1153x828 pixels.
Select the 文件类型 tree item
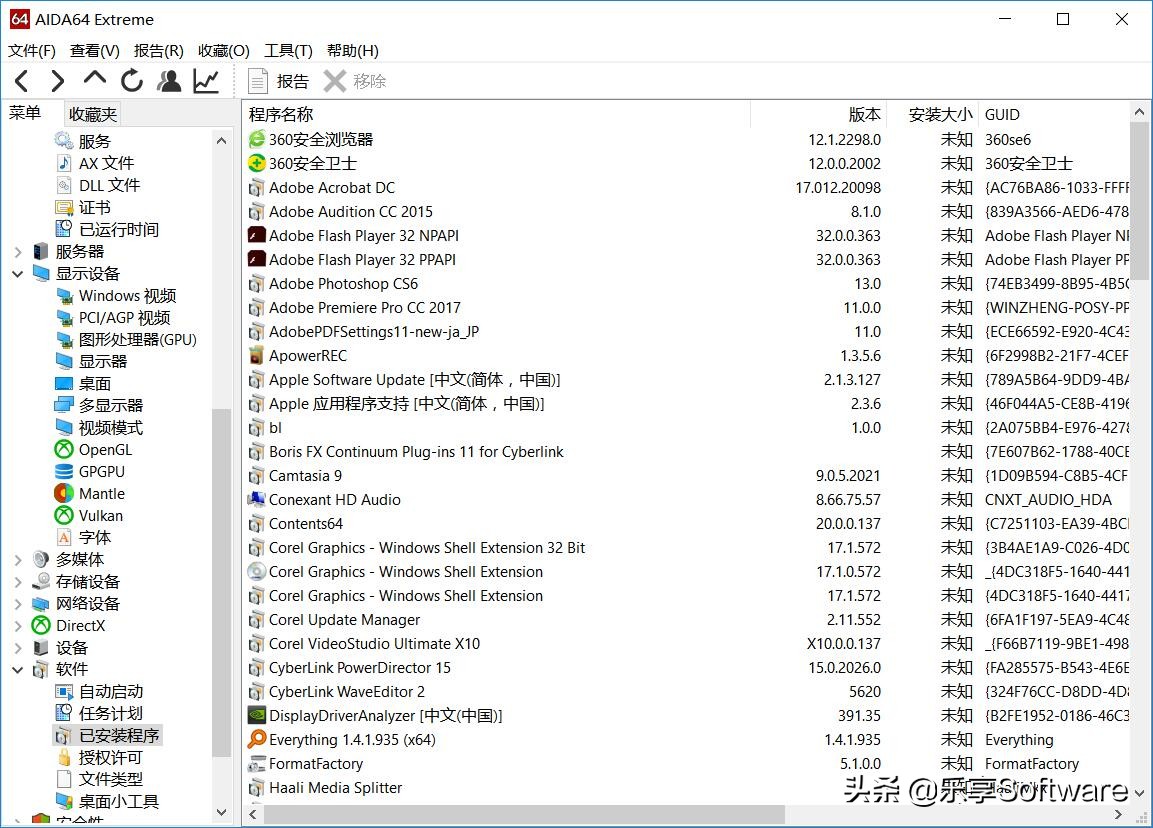99,779
